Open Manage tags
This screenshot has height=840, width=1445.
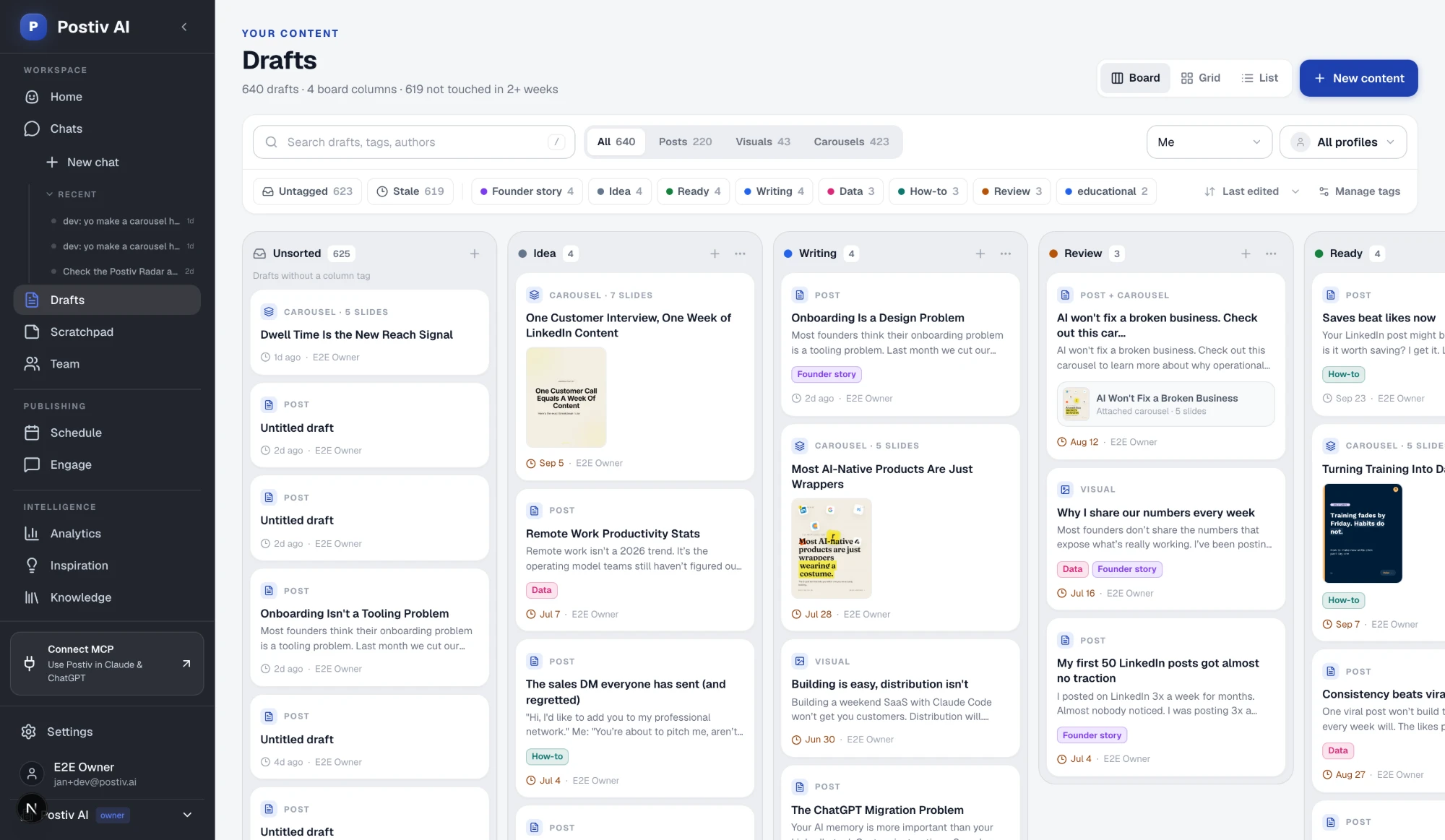click(x=1359, y=191)
